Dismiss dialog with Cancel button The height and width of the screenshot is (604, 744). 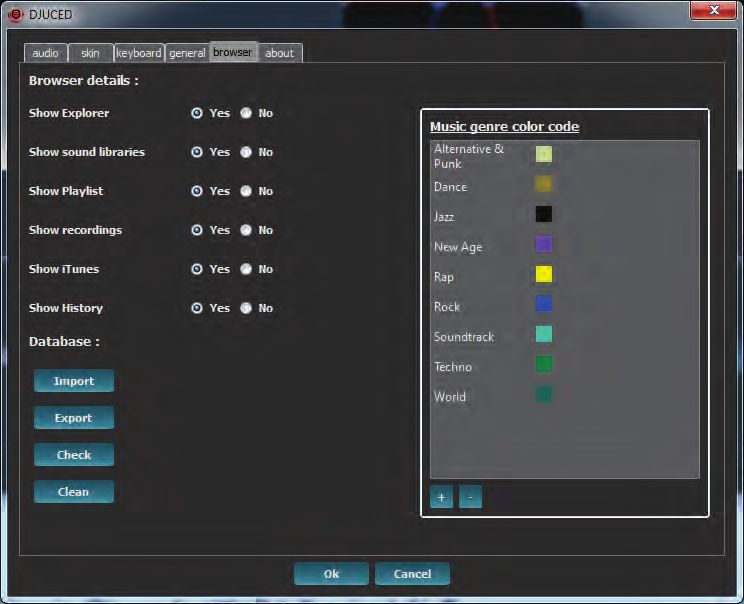(412, 574)
